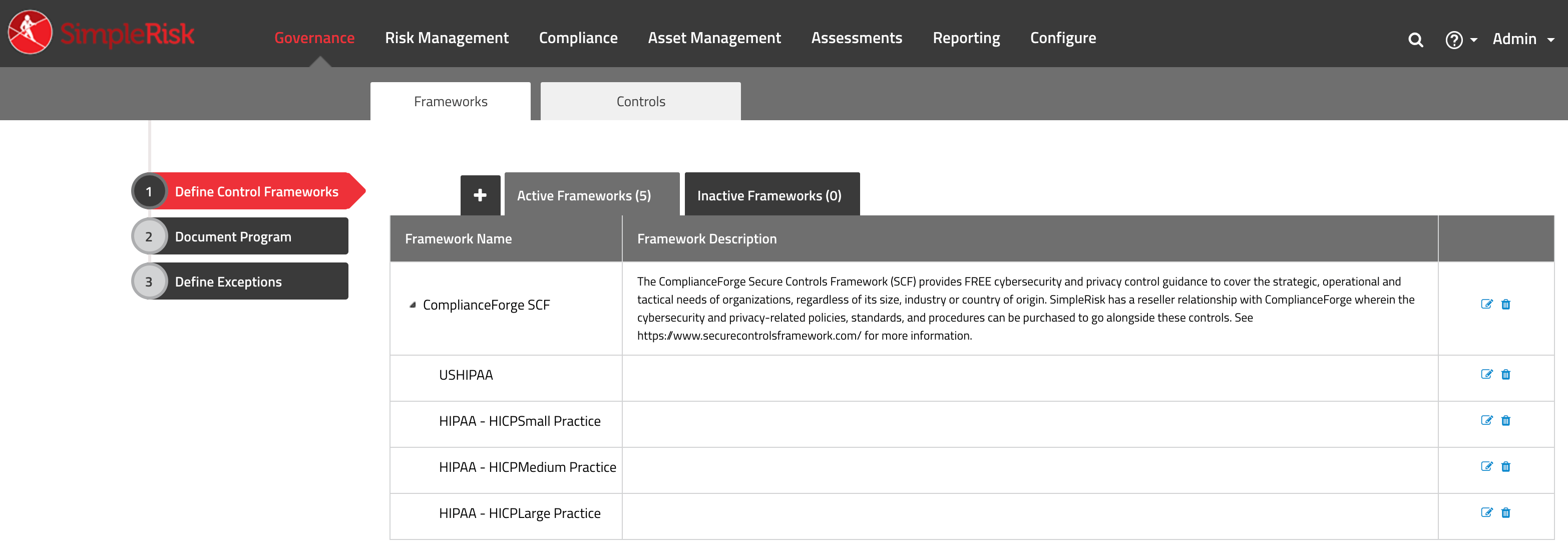Image resolution: width=1568 pixels, height=548 pixels.
Task: Go to Define Exceptions step
Action: pos(240,282)
